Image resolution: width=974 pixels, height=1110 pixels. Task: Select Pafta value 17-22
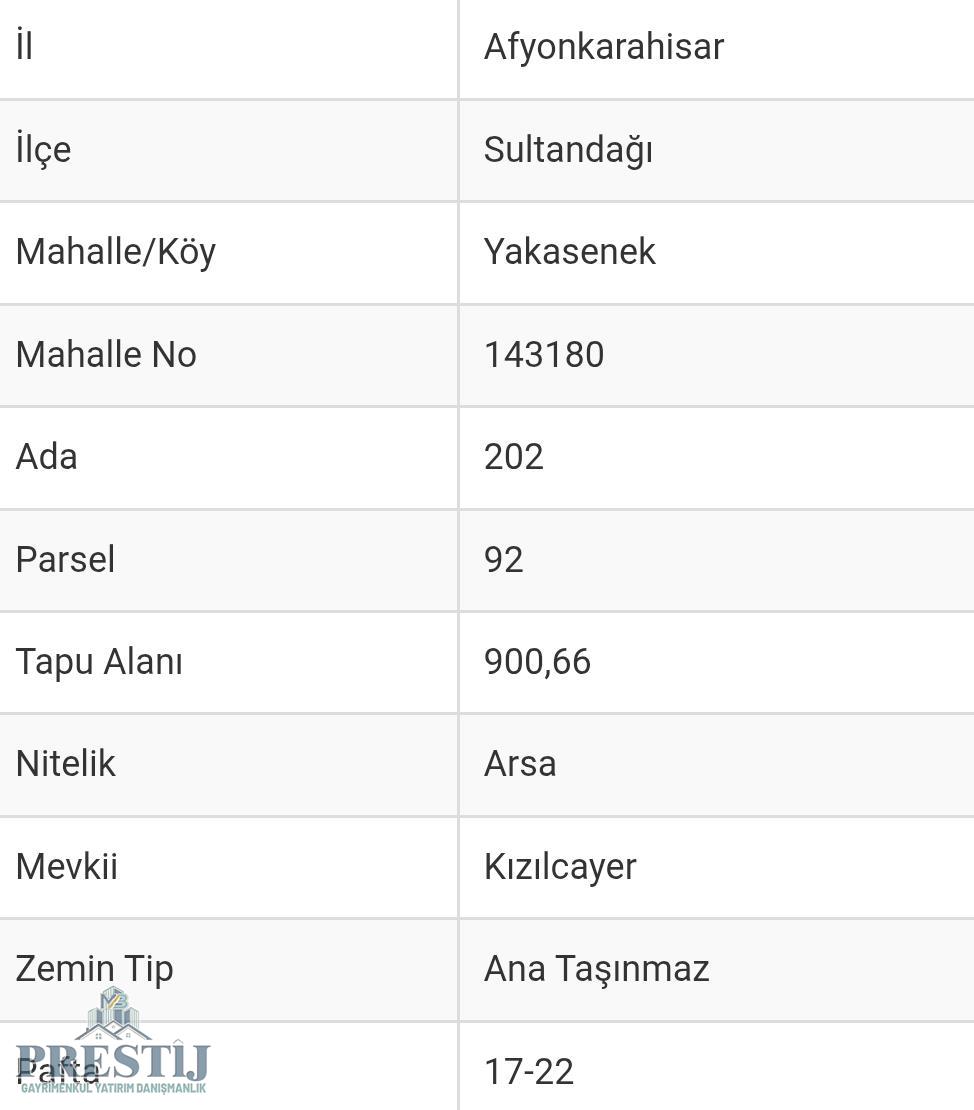(529, 1072)
